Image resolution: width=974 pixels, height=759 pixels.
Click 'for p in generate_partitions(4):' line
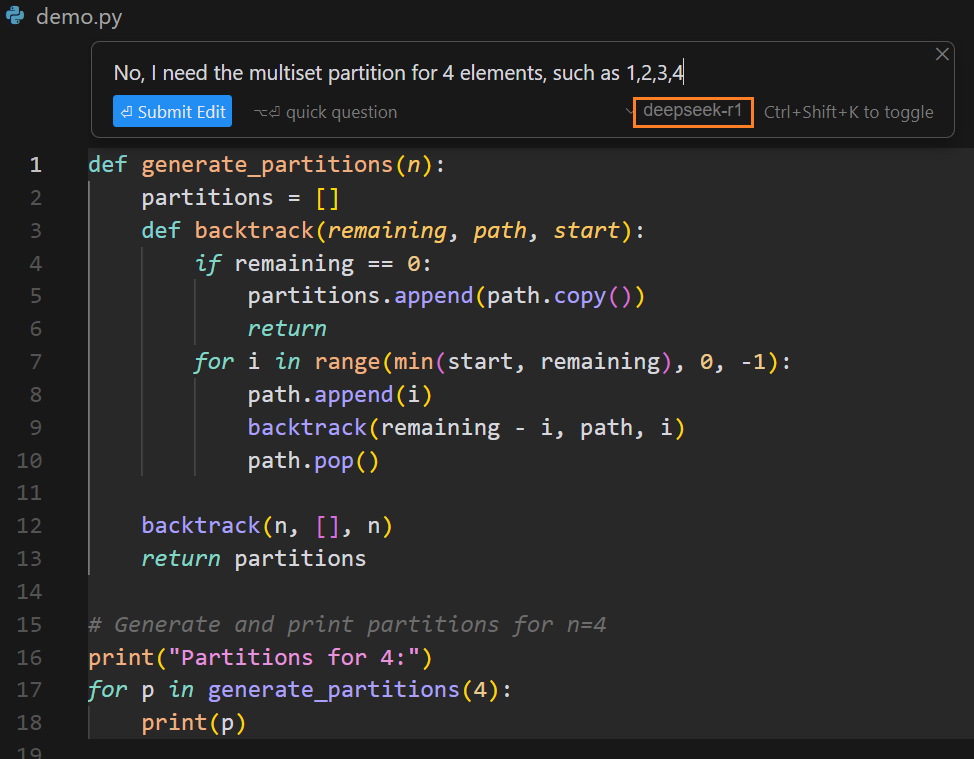[299, 690]
